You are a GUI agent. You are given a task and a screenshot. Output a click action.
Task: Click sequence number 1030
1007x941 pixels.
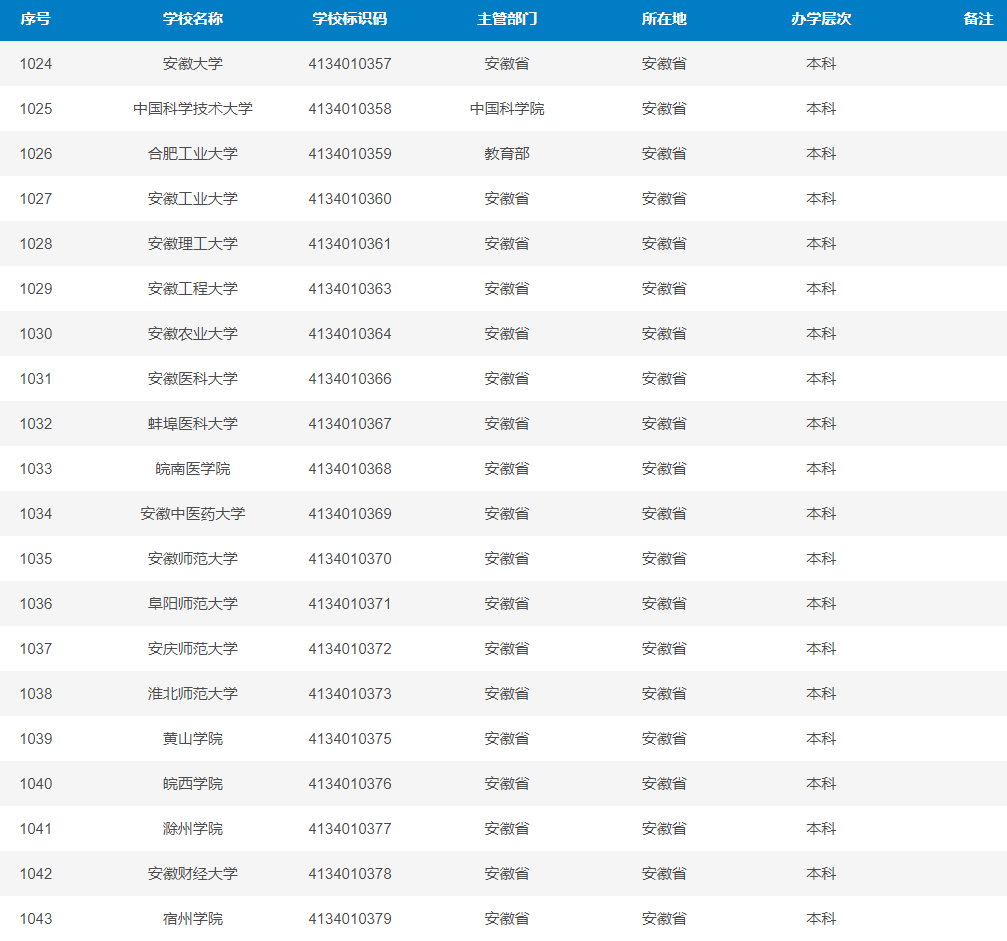click(36, 333)
